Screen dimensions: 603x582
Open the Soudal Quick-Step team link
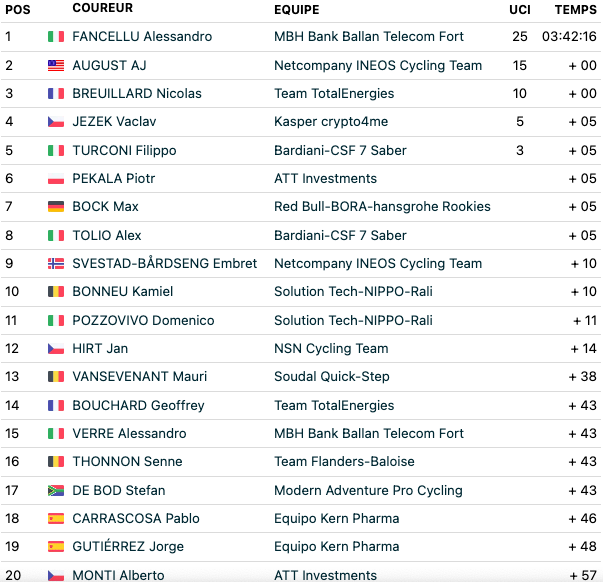coord(331,377)
